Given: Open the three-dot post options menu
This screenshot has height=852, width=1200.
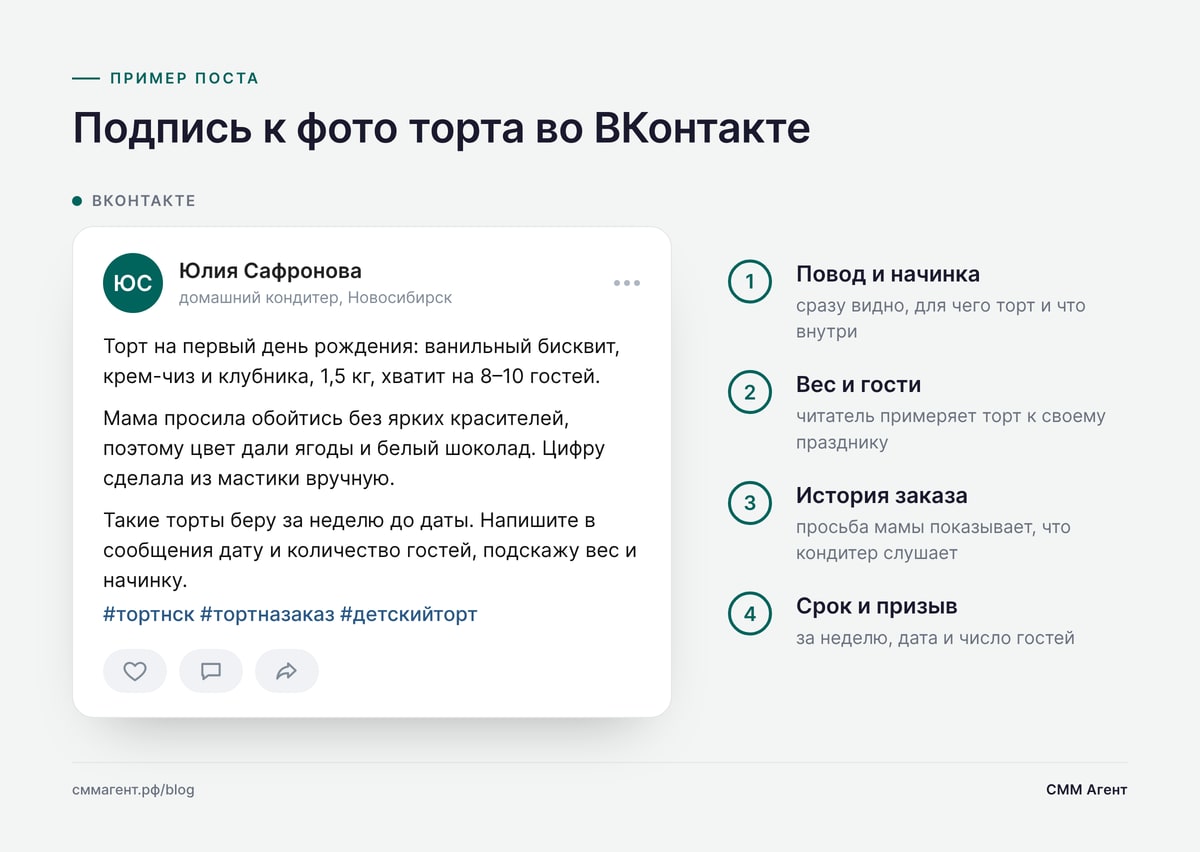Looking at the screenshot, I should (627, 283).
